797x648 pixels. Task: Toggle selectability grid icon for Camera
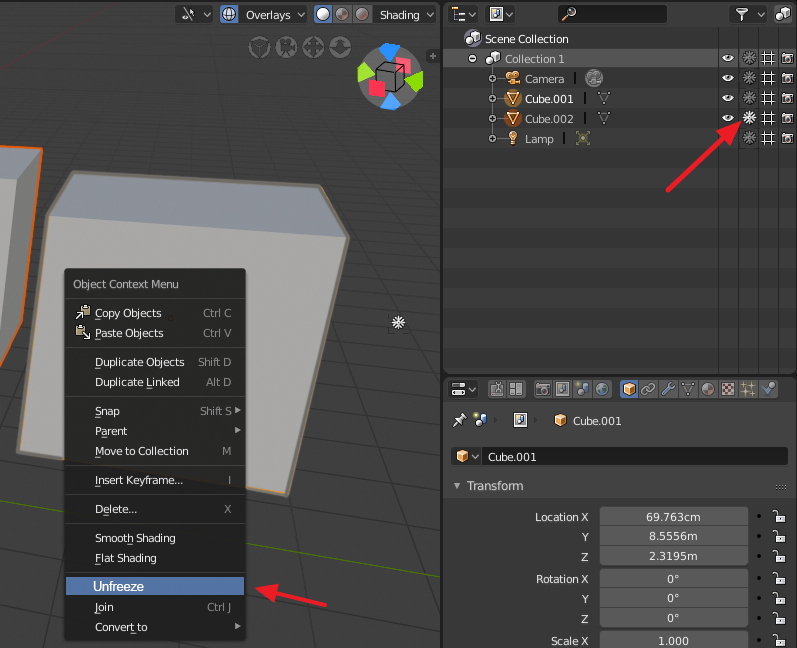click(768, 78)
